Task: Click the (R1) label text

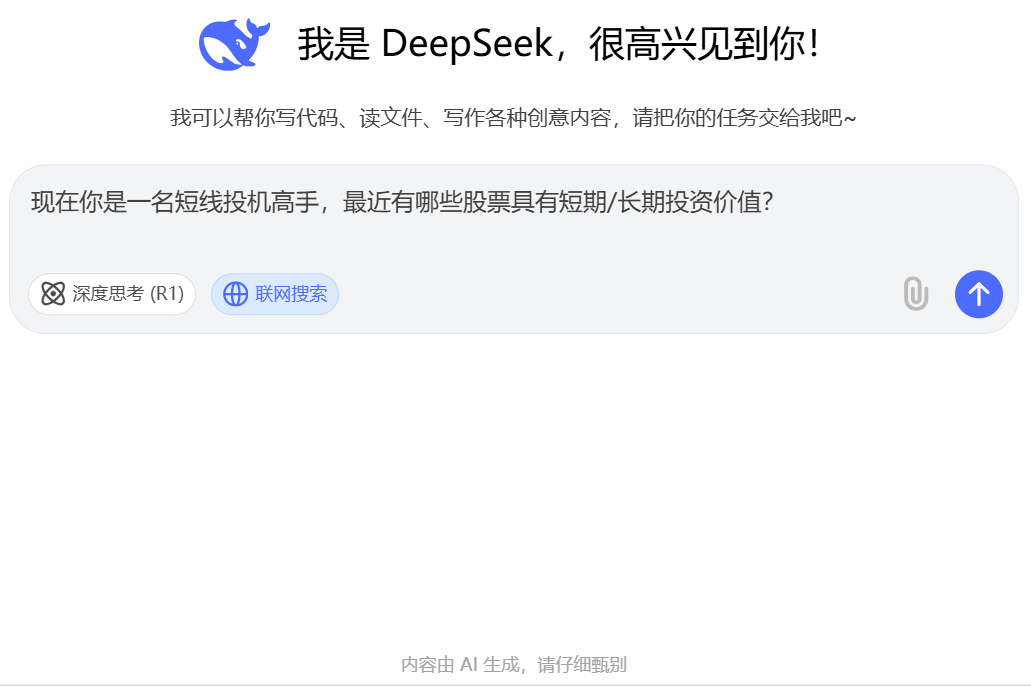Action: (x=167, y=294)
